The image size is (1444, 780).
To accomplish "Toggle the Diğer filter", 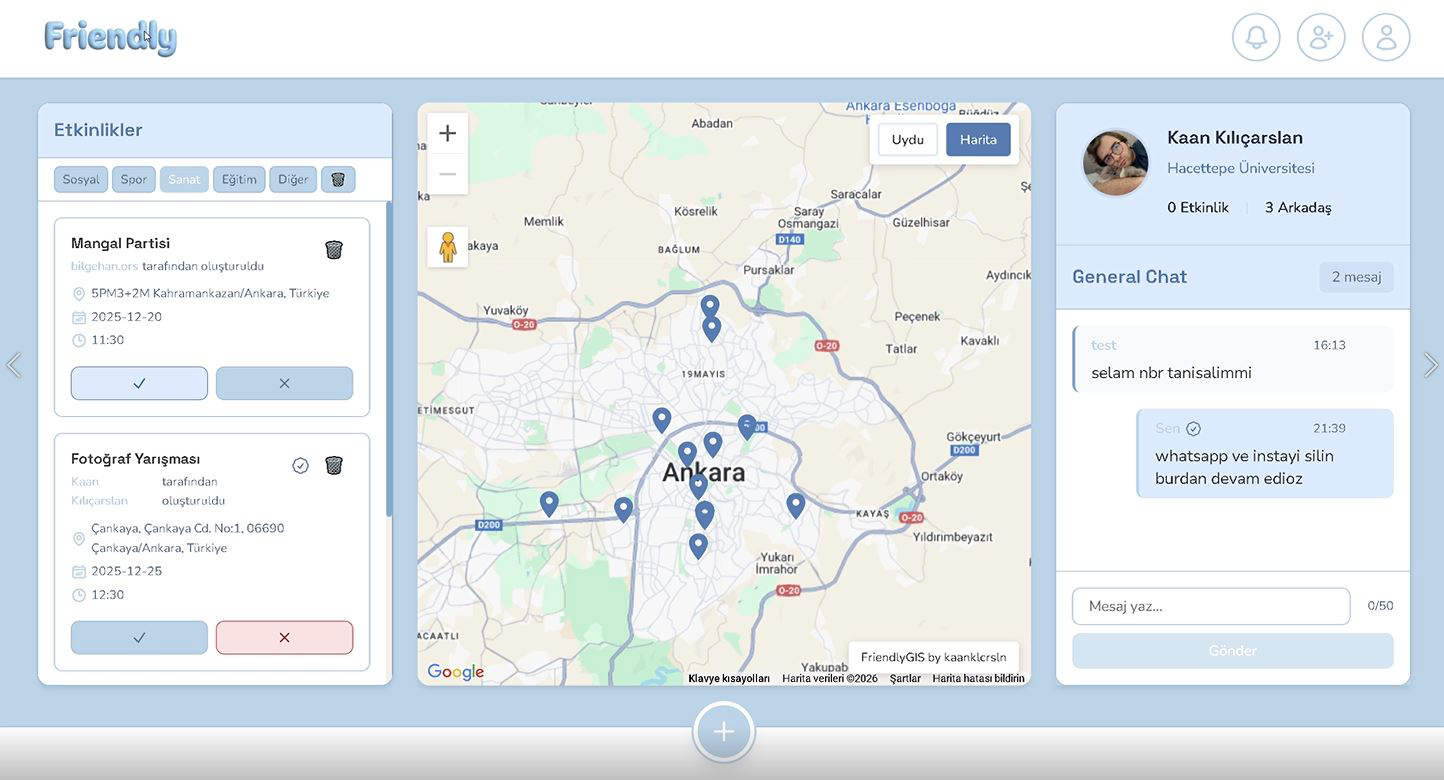I will pyautogui.click(x=293, y=179).
